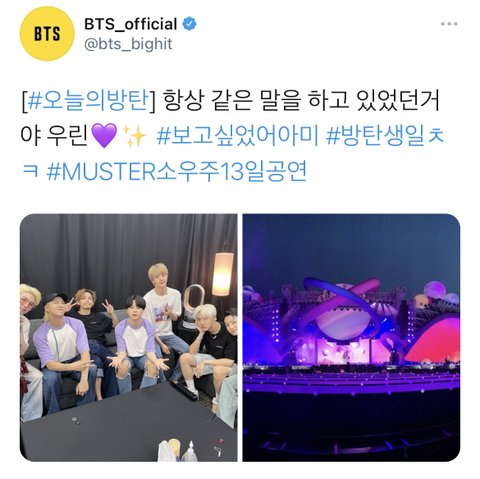This screenshot has width=480, height=479.
Task: Click the text 야 우린
Action: pos(54,136)
